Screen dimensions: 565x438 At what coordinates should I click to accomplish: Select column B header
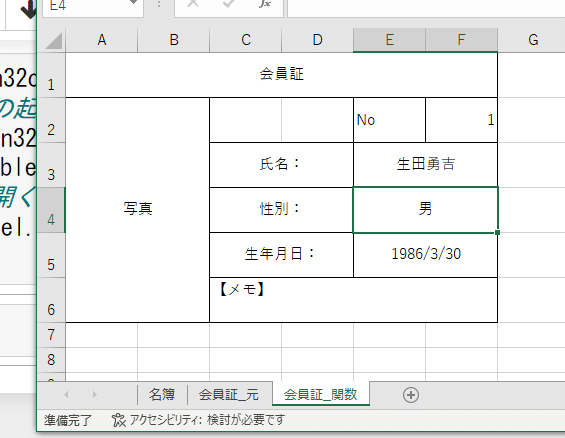(174, 40)
